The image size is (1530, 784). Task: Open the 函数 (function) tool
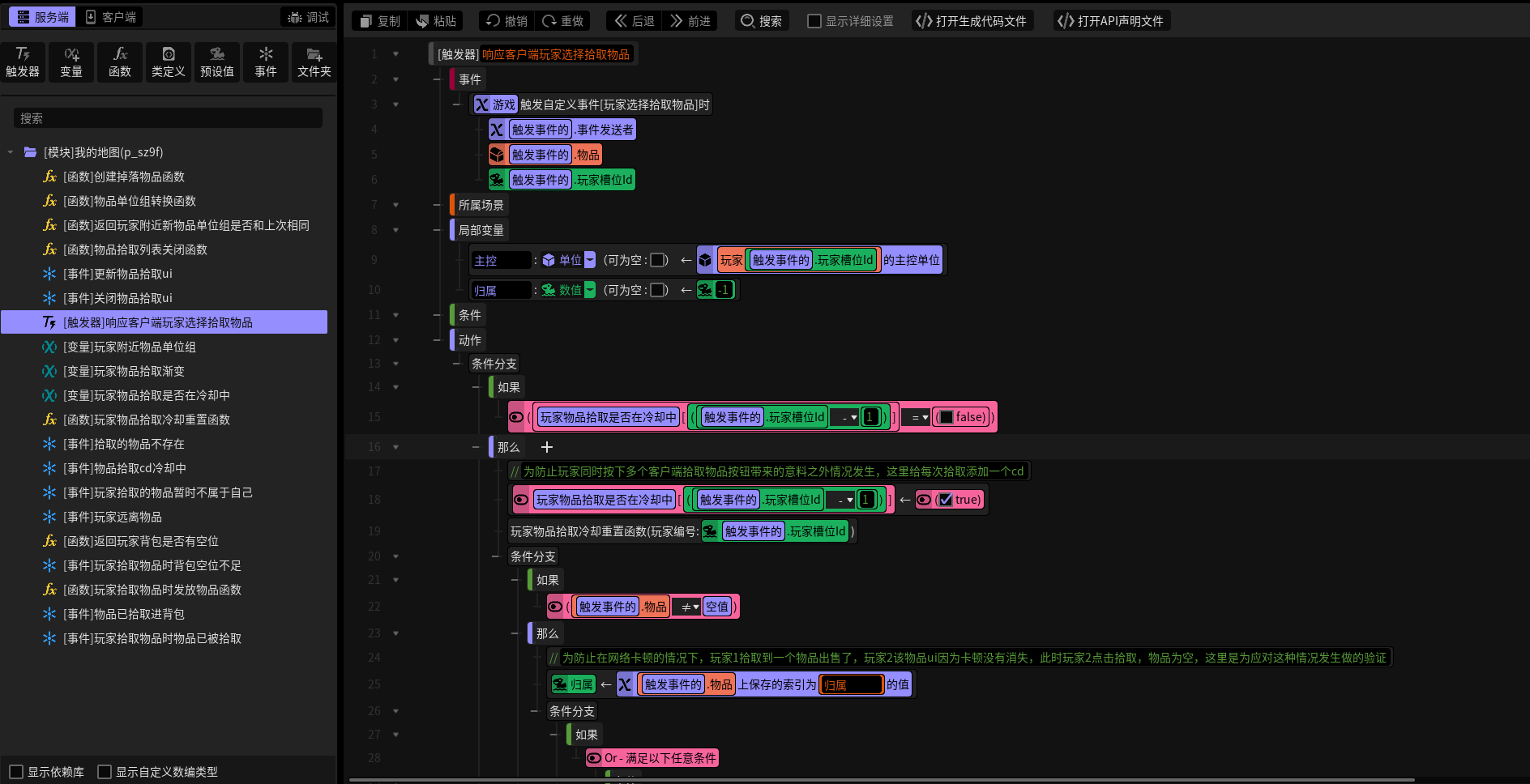click(x=120, y=62)
